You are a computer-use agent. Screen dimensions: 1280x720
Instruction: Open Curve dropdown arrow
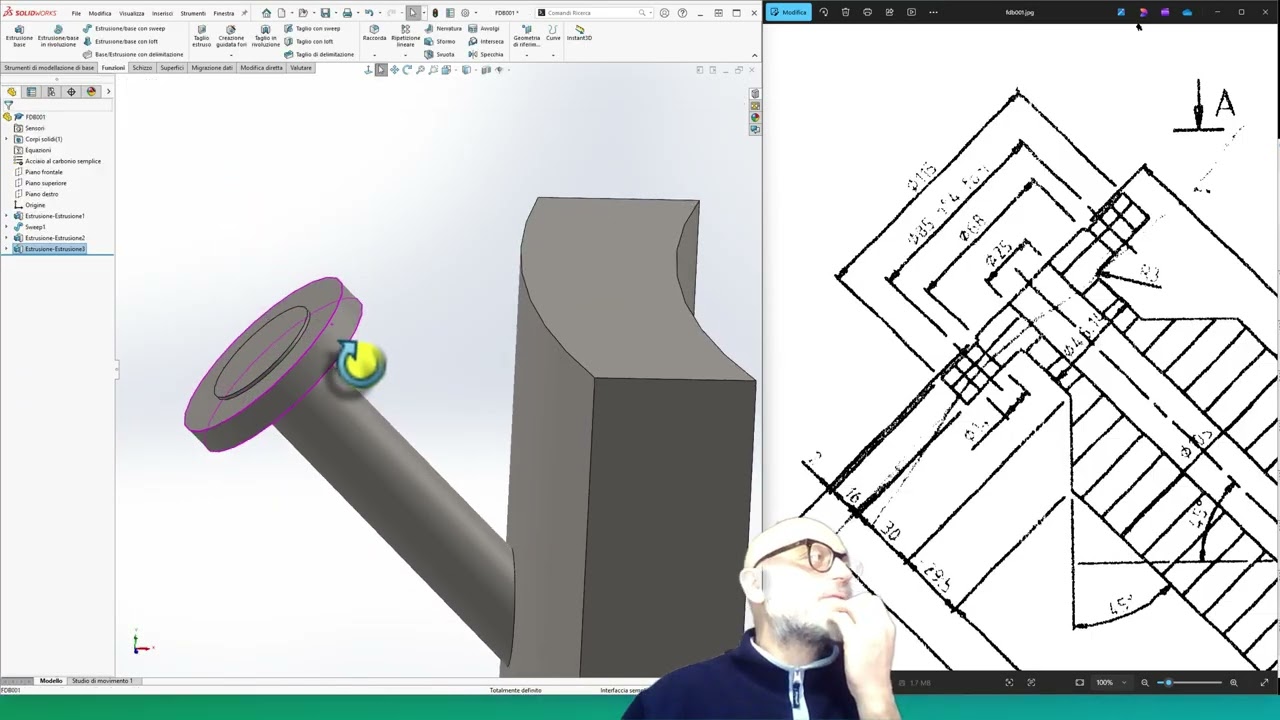553,54
